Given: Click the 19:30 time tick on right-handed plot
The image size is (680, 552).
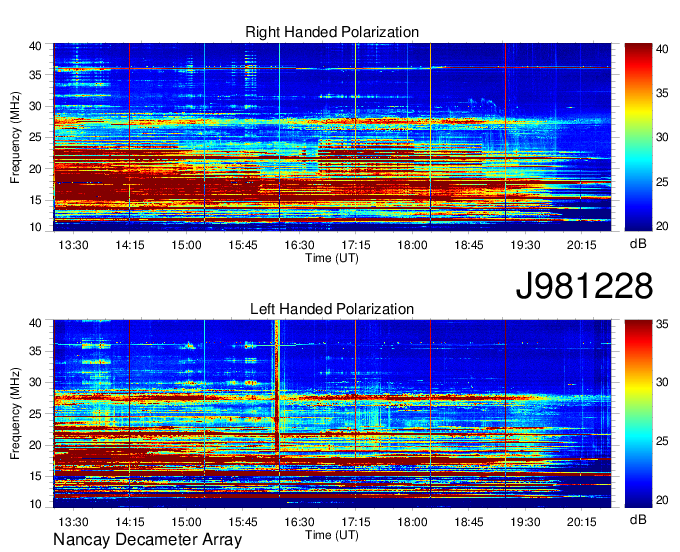Looking at the screenshot, I should [525, 245].
